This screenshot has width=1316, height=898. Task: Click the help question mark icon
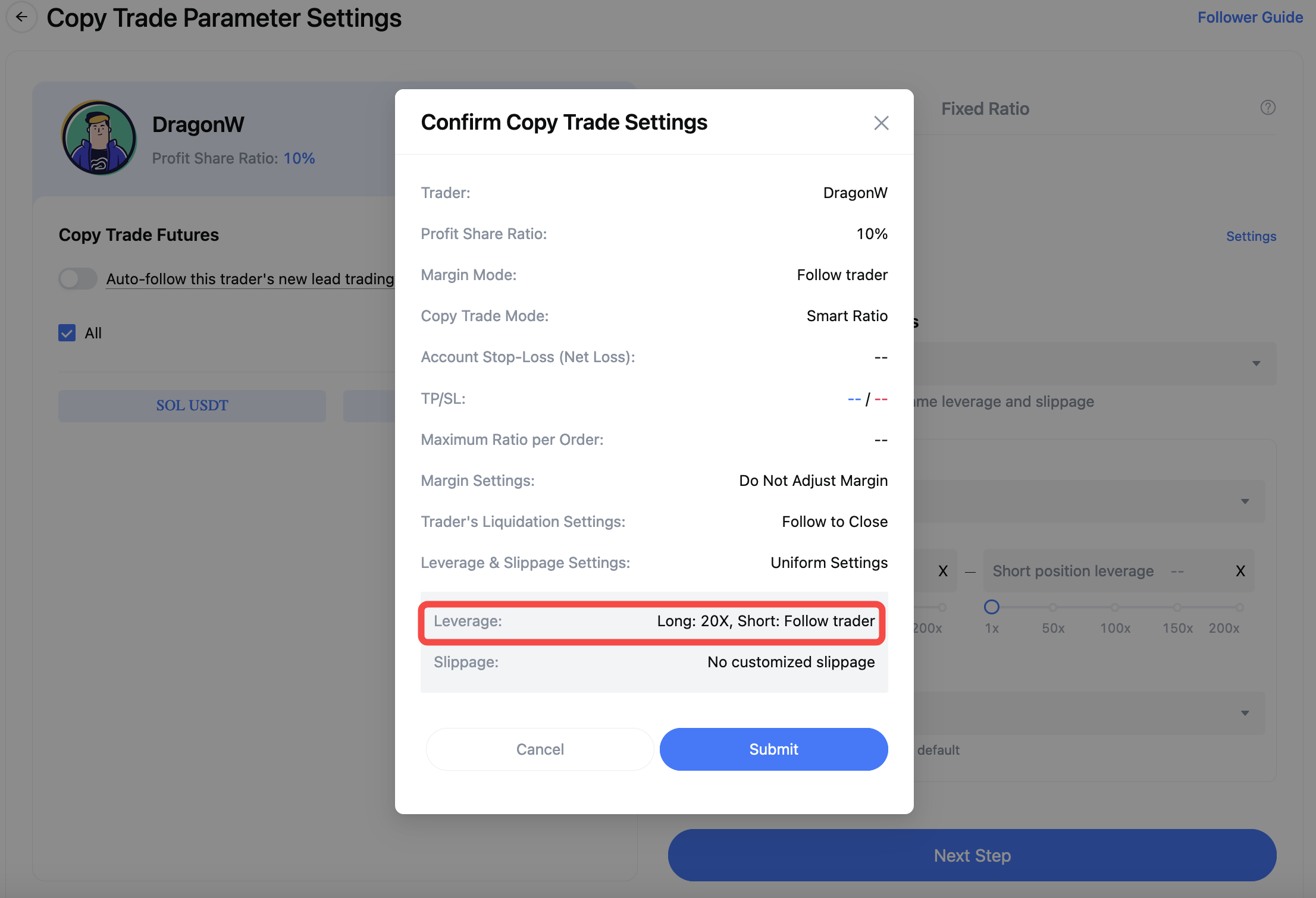click(1268, 108)
